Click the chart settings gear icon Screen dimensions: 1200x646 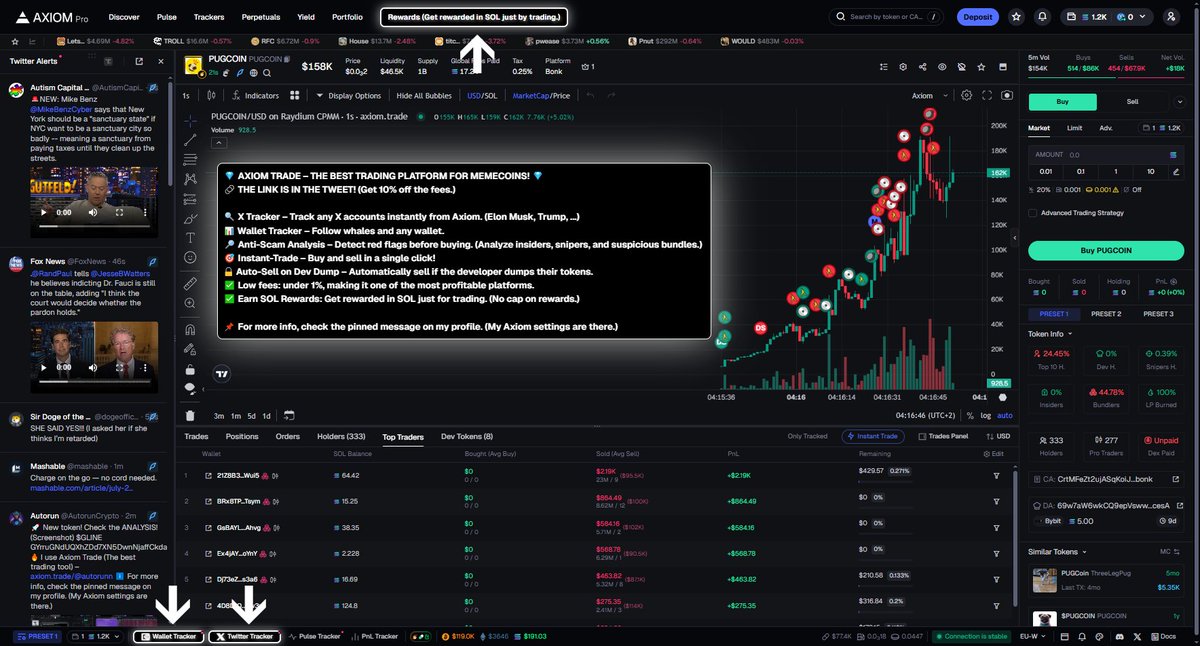point(966,95)
